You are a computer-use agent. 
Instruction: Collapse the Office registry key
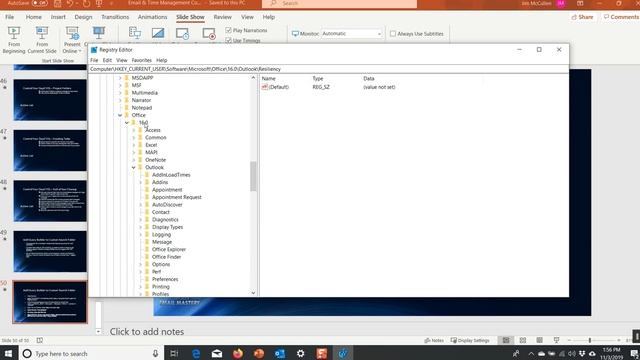pyautogui.click(x=120, y=115)
